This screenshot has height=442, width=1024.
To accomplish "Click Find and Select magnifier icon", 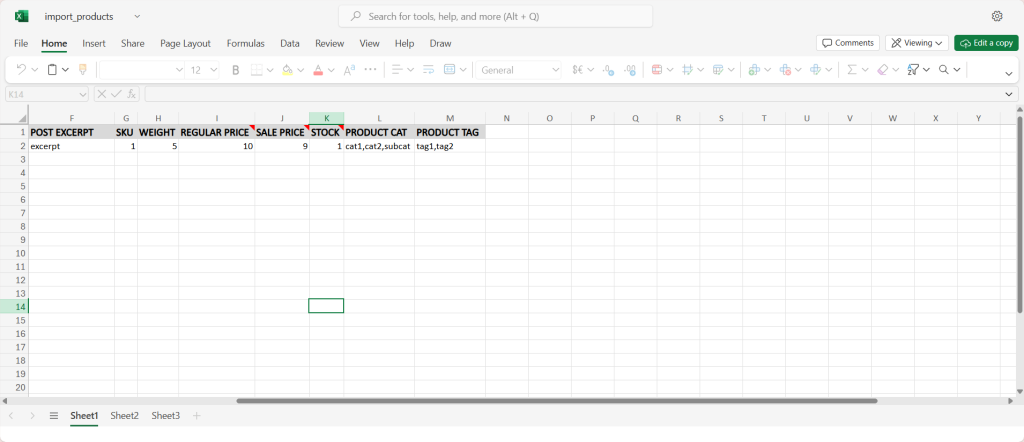I will tap(944, 70).
